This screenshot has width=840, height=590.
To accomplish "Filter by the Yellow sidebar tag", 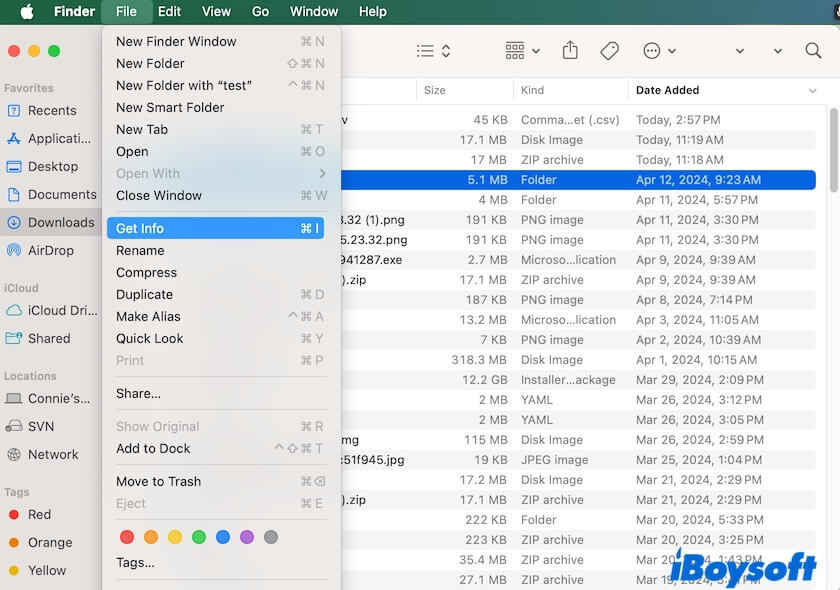I will coord(38,570).
